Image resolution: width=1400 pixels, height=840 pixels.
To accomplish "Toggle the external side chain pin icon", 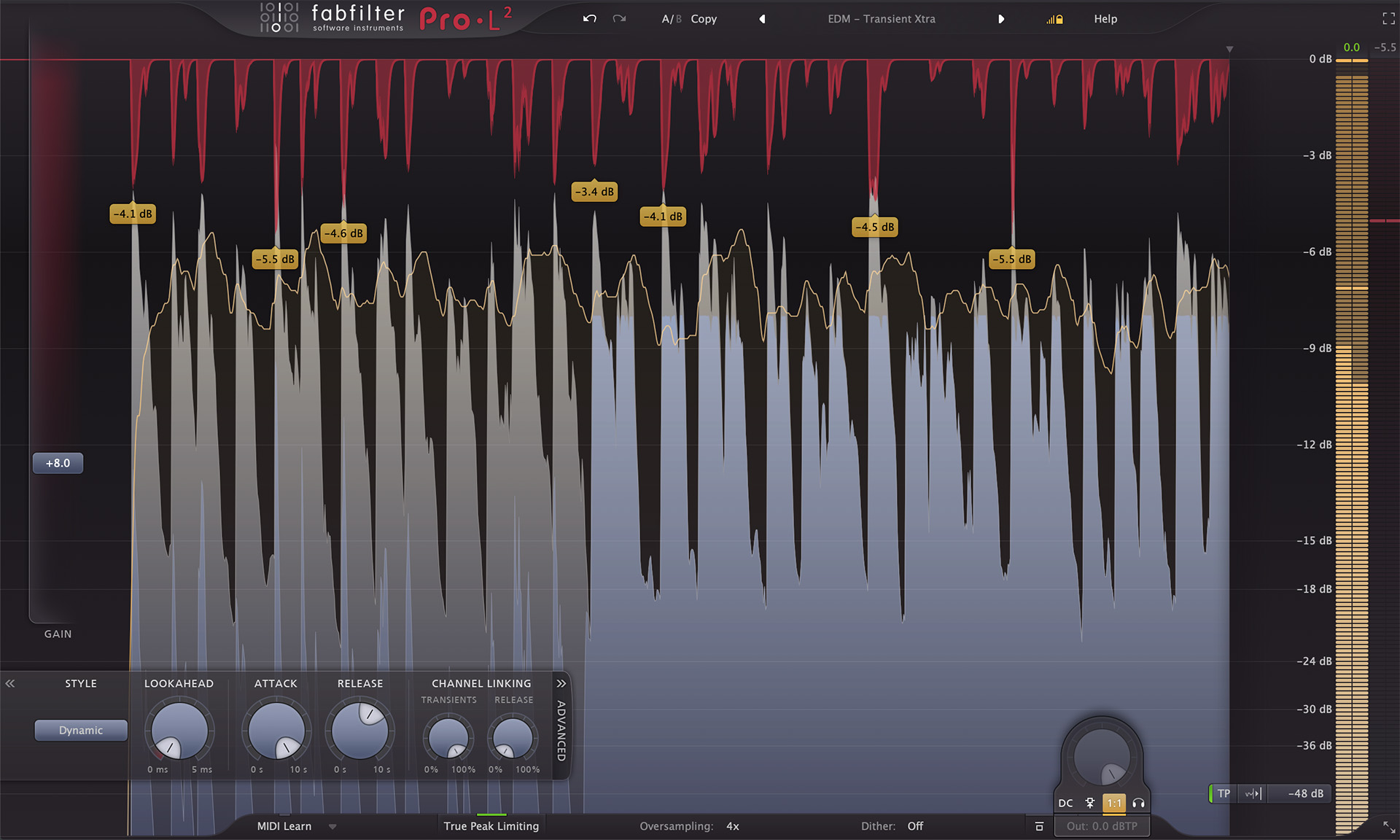I will pos(1090,803).
